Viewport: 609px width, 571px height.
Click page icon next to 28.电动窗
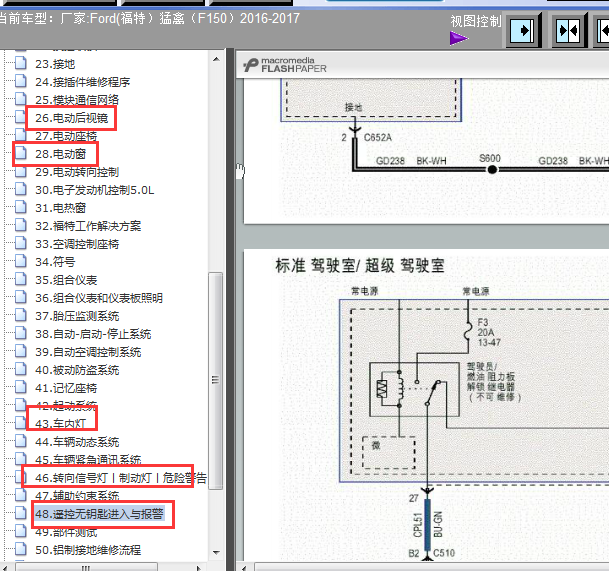pyautogui.click(x=21, y=153)
